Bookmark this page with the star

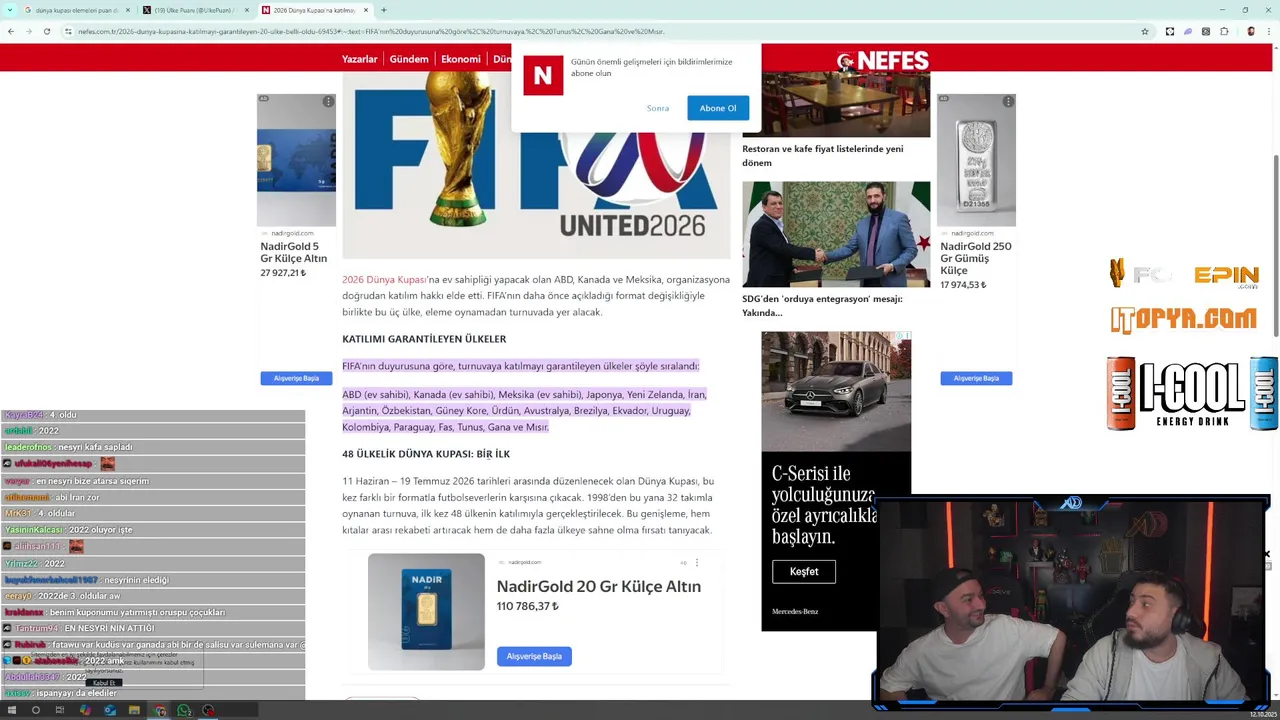(x=1145, y=31)
